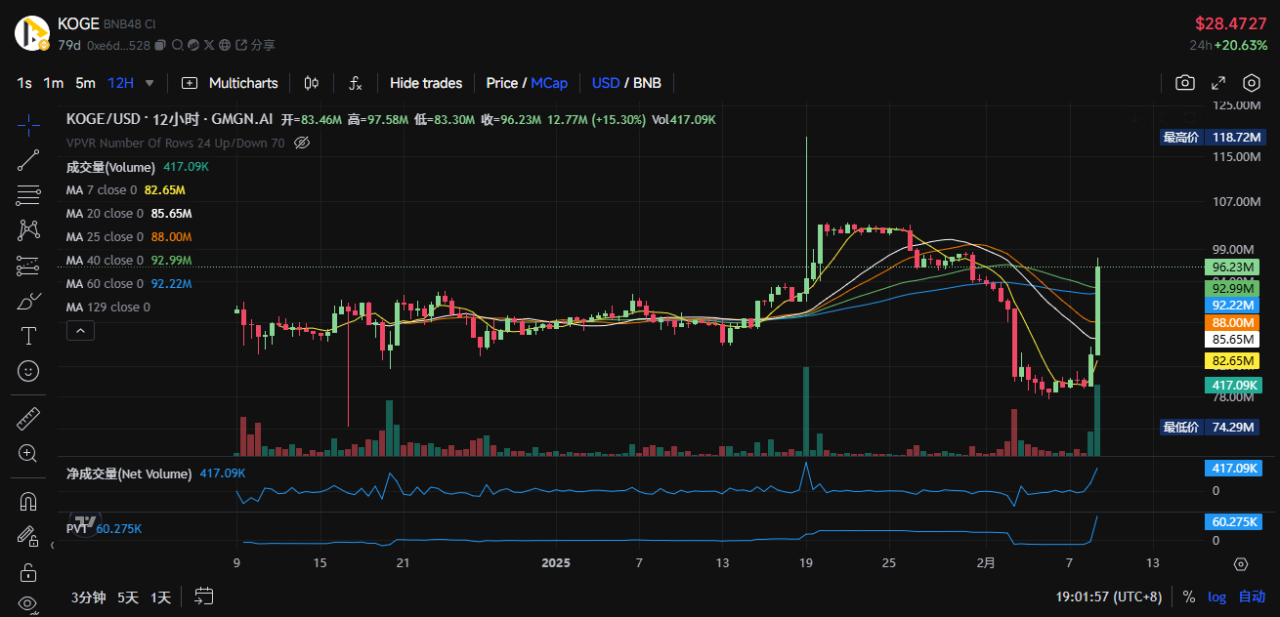Open the fx indicators panel
Image resolution: width=1280 pixels, height=617 pixels.
coord(355,83)
